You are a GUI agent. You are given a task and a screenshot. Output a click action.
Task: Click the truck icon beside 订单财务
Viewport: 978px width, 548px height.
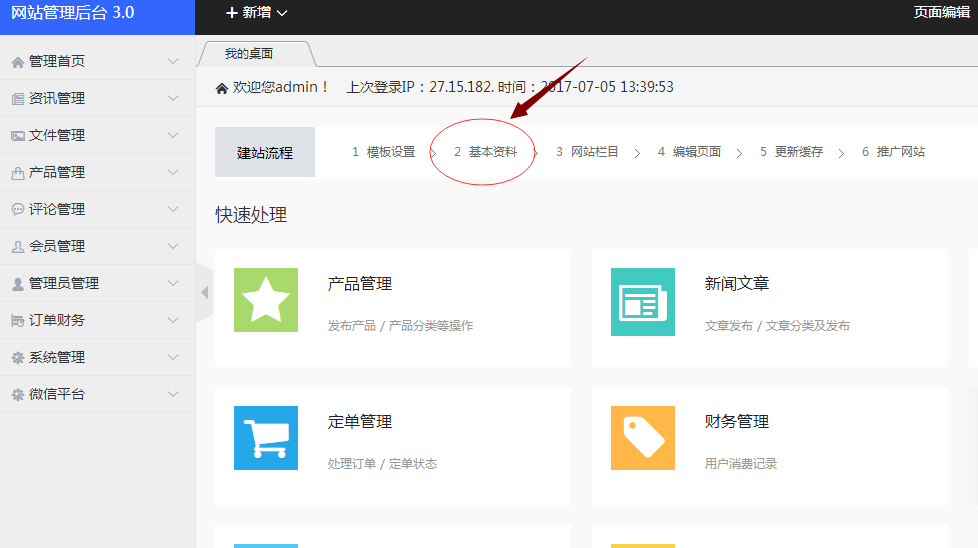click(17, 321)
